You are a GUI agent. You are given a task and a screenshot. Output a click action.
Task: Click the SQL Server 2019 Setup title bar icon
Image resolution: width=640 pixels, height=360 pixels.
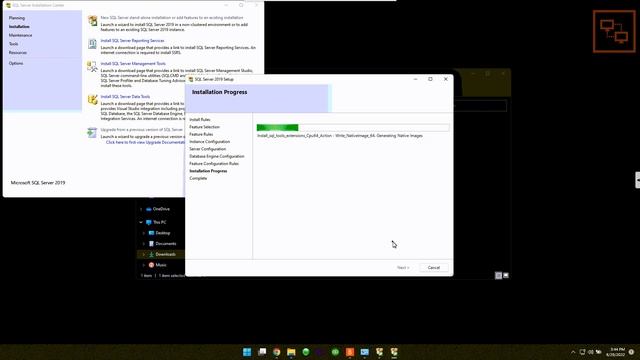click(x=191, y=79)
